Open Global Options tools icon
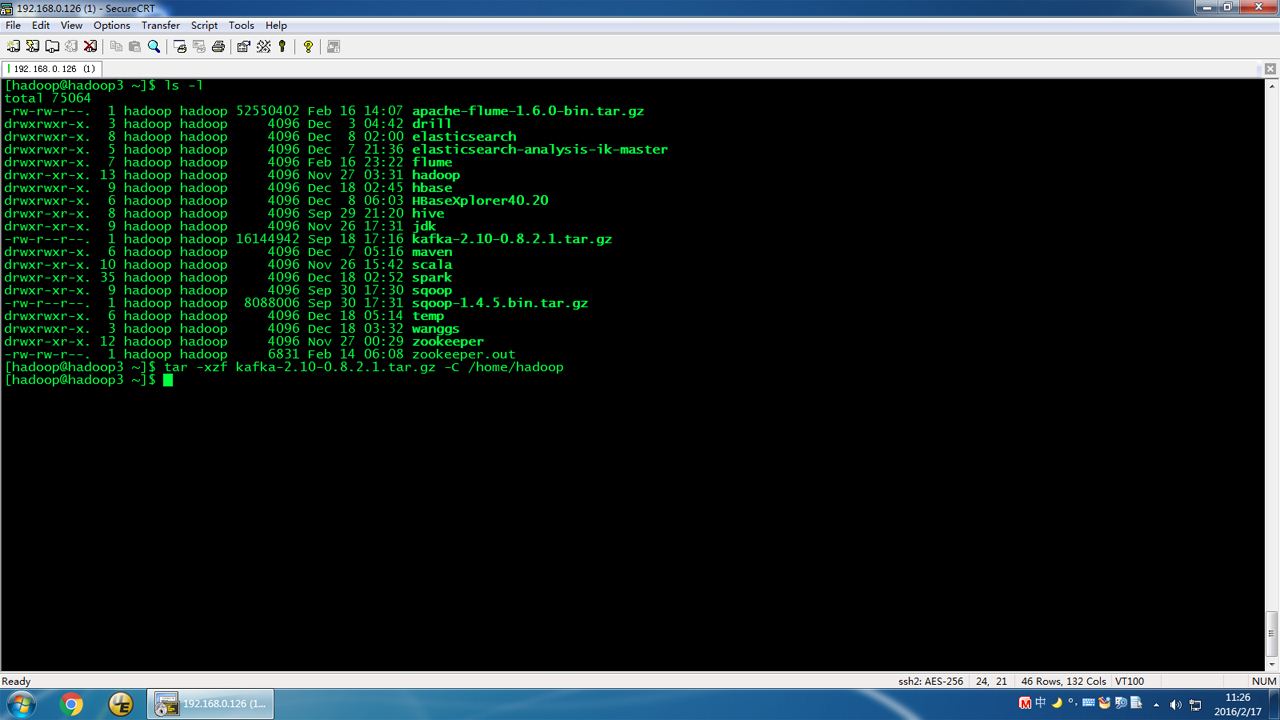The height and width of the screenshot is (720, 1280). (263, 46)
